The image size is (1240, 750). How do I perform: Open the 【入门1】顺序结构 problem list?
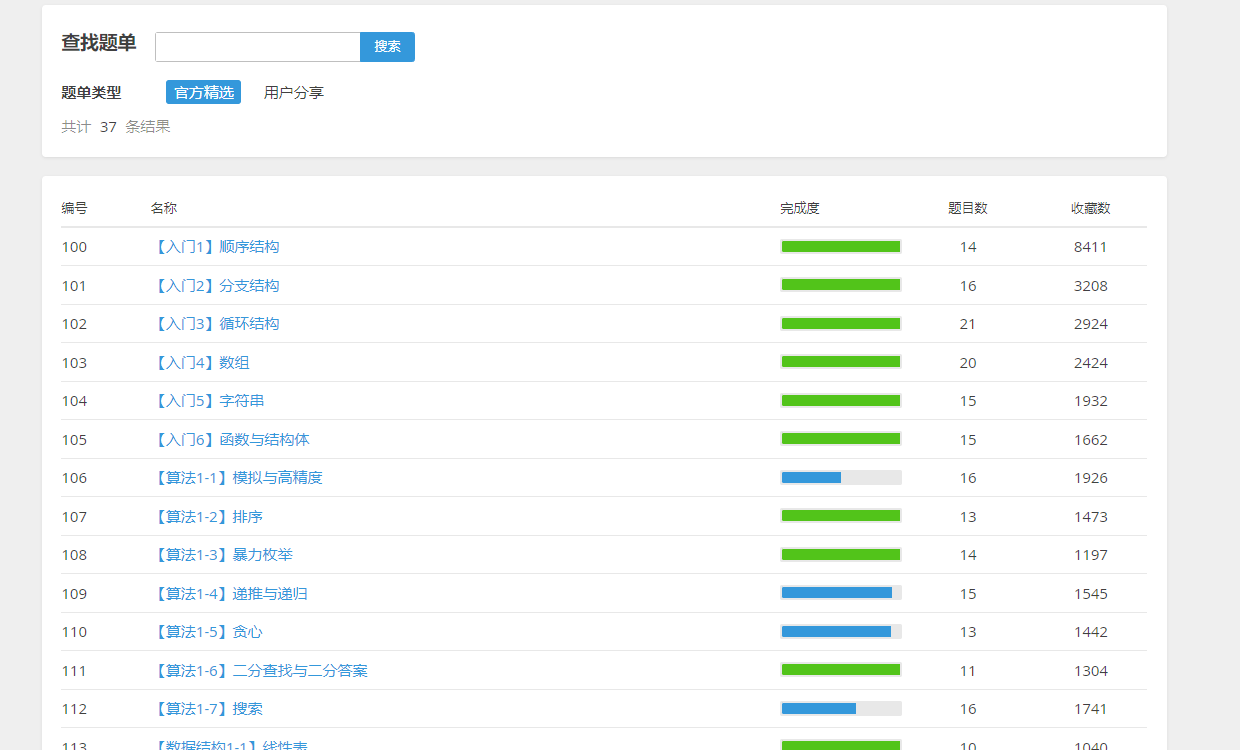pos(216,247)
